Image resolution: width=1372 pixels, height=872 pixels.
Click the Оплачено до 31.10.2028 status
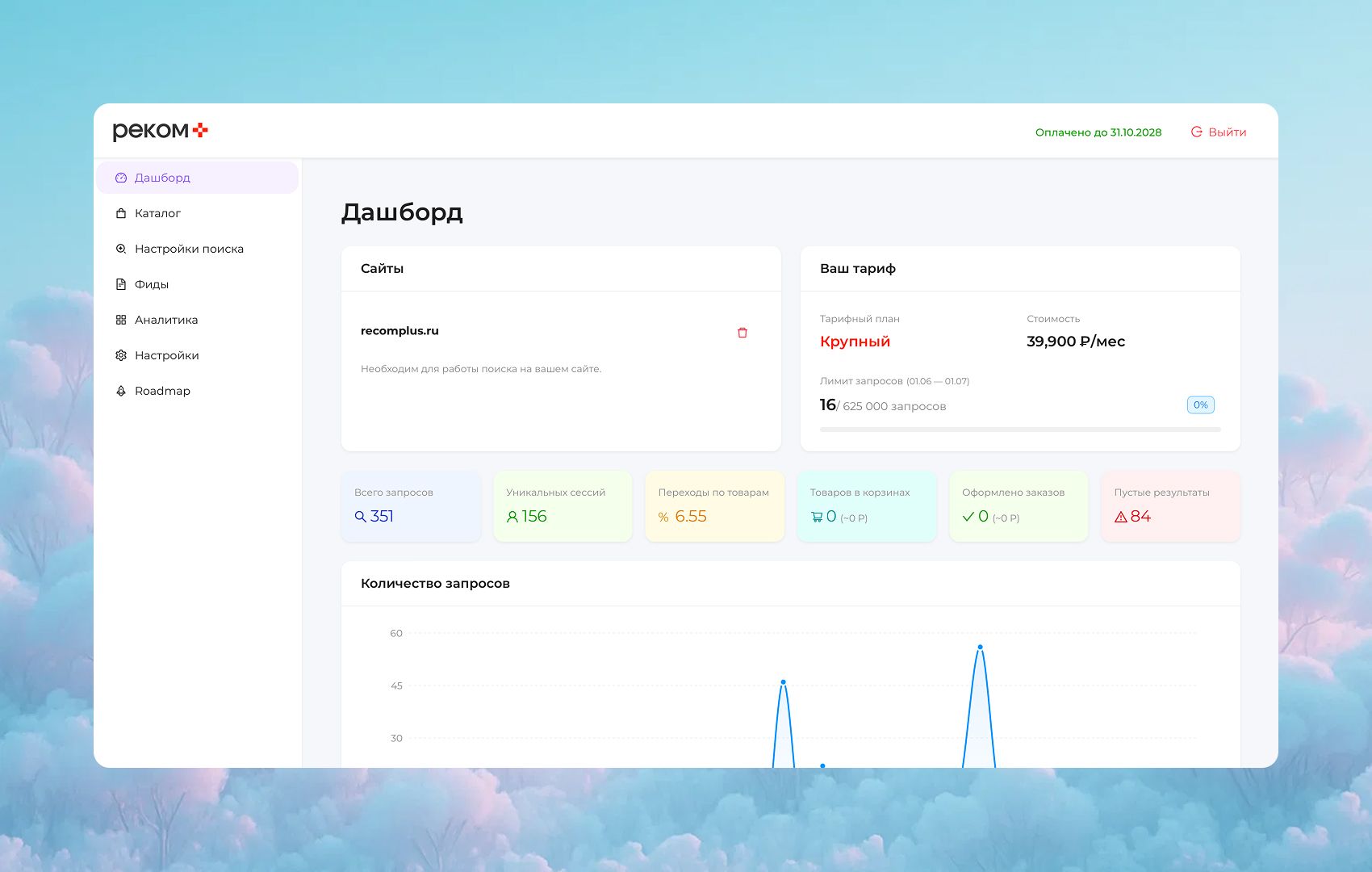coord(1098,132)
